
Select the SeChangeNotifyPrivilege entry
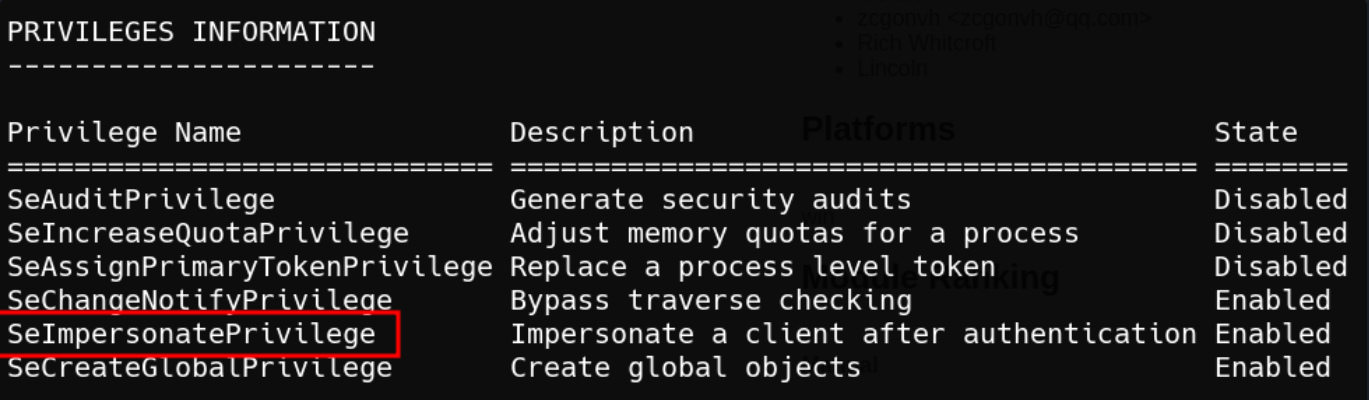coord(199,300)
